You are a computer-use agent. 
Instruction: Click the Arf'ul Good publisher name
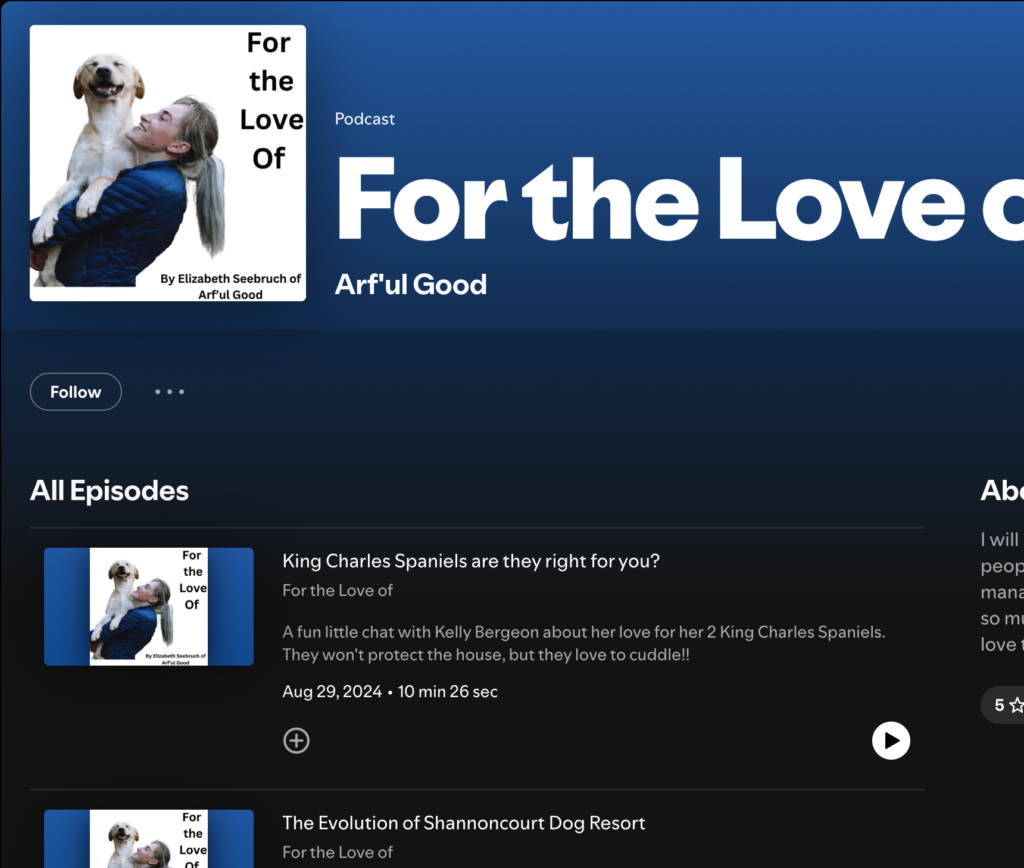click(411, 285)
